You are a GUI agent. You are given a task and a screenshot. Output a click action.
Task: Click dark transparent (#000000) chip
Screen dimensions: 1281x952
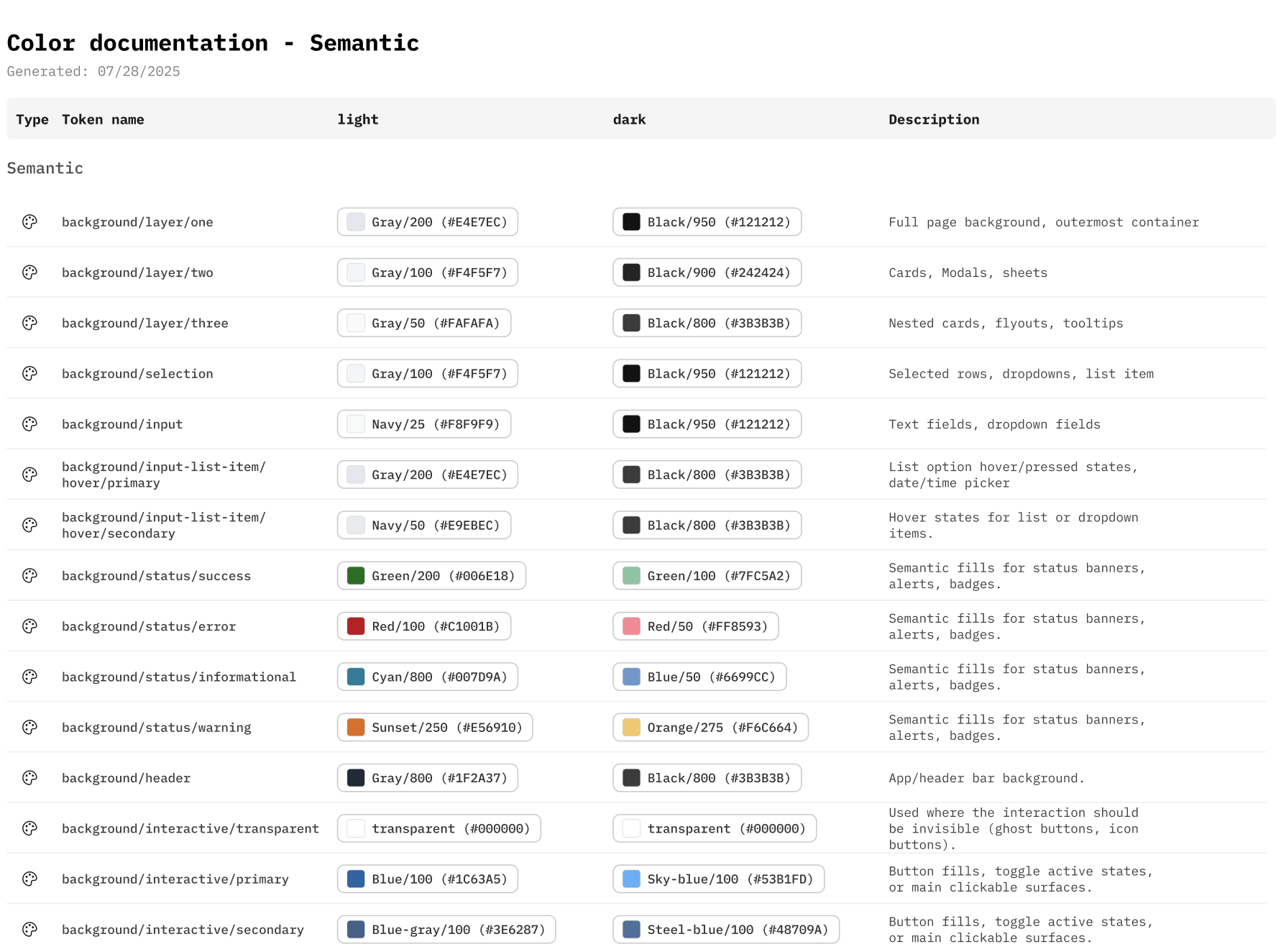715,828
